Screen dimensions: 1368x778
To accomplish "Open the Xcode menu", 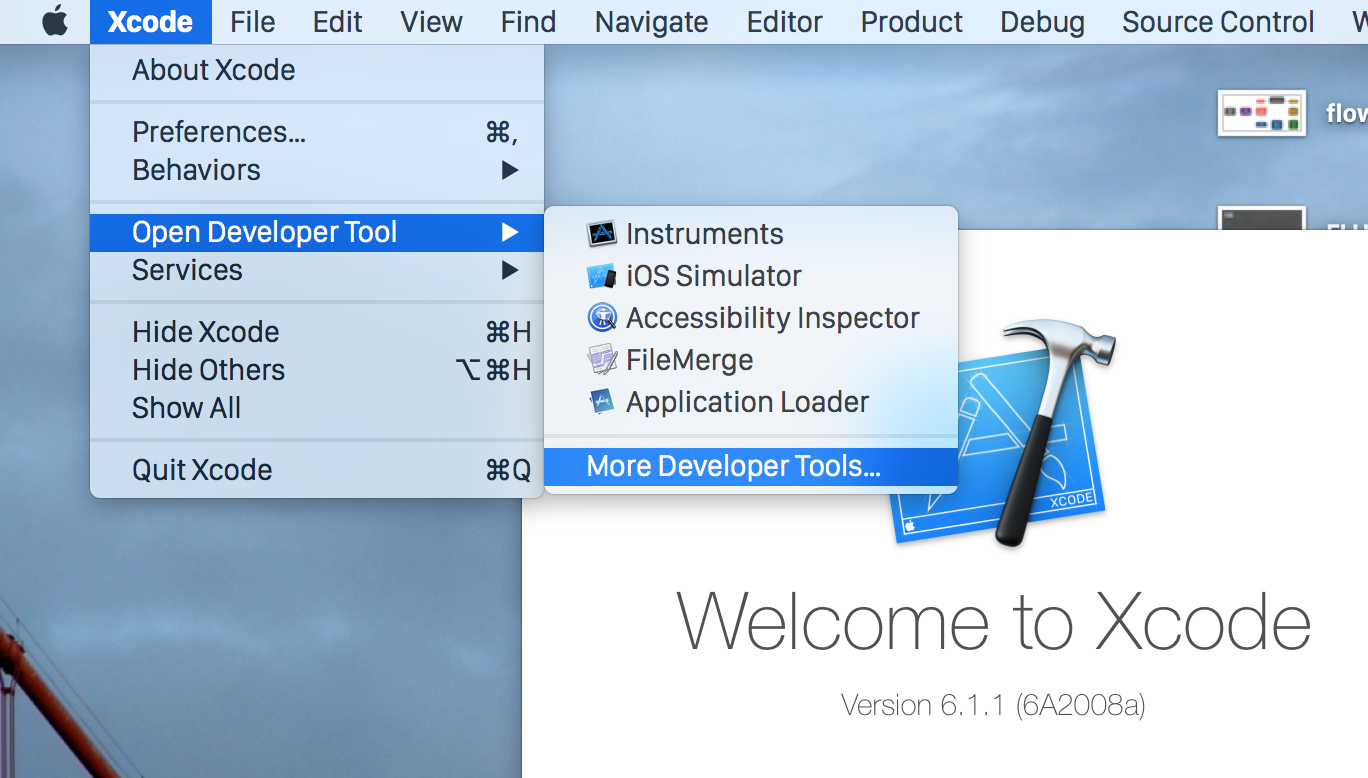I will pos(151,21).
